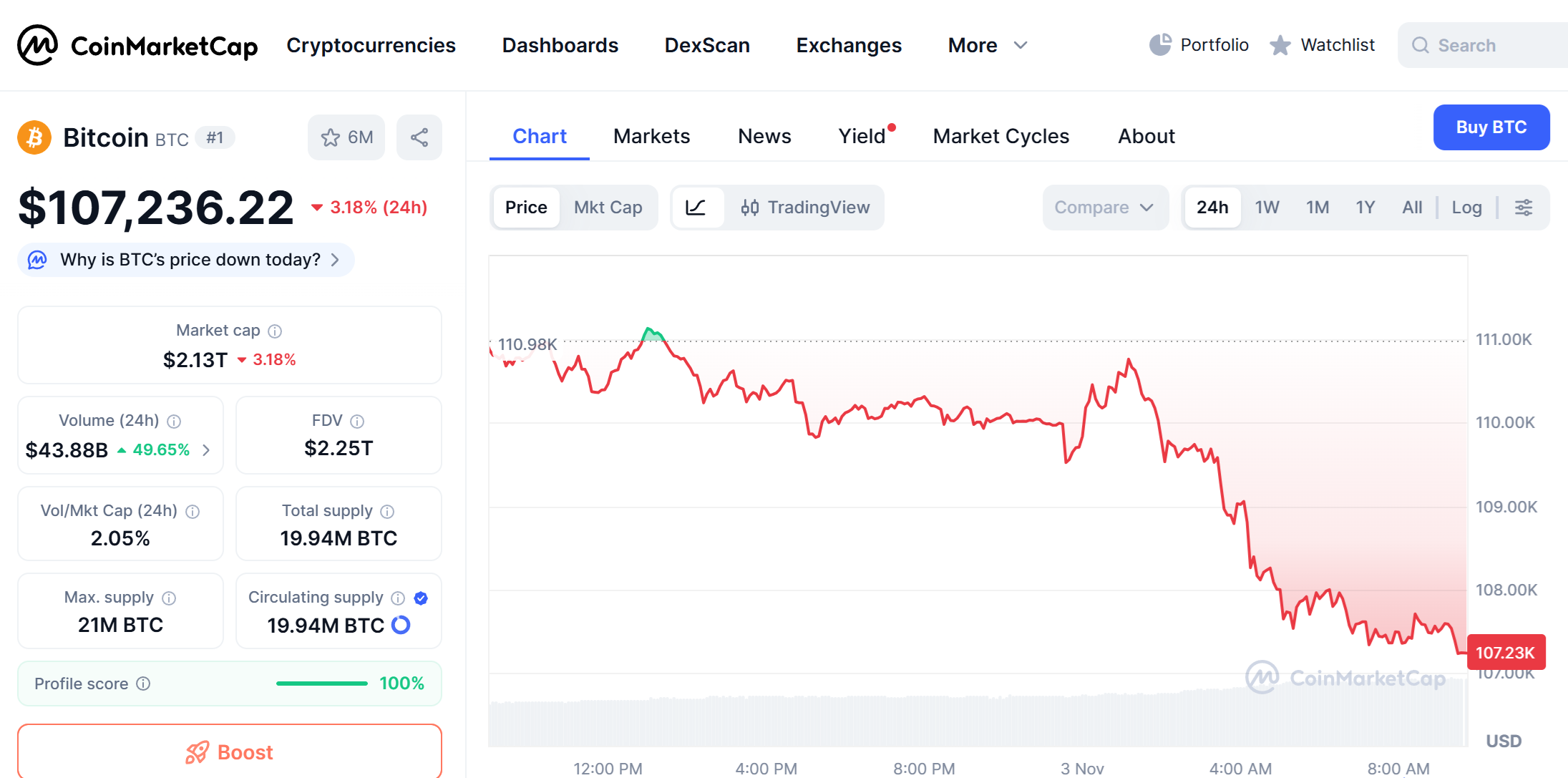The height and width of the screenshot is (778, 1568).
Task: Select the line chart style icon
Action: tap(696, 208)
